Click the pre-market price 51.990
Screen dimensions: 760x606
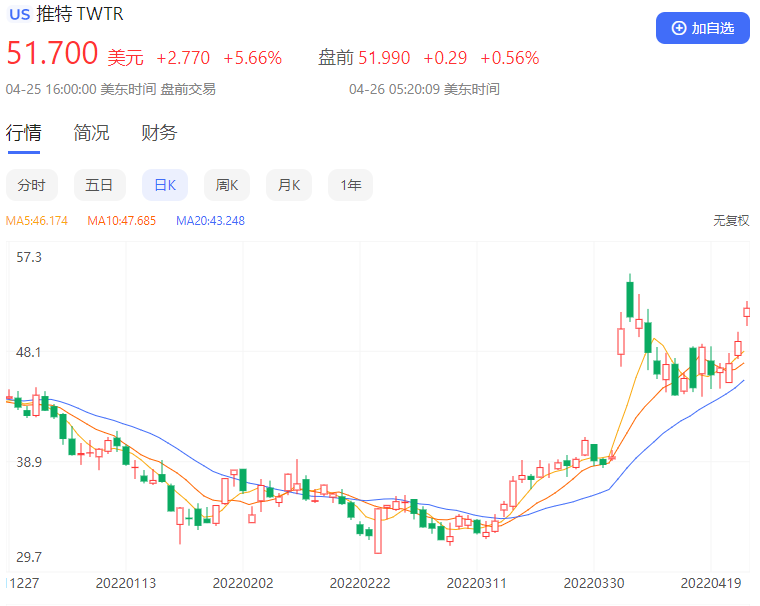click(x=384, y=58)
